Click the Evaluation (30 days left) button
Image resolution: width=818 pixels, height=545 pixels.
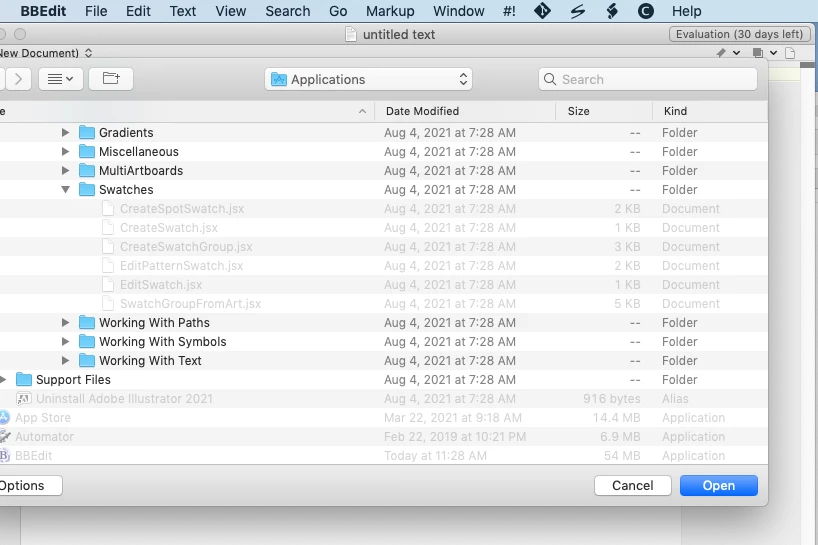[739, 34]
